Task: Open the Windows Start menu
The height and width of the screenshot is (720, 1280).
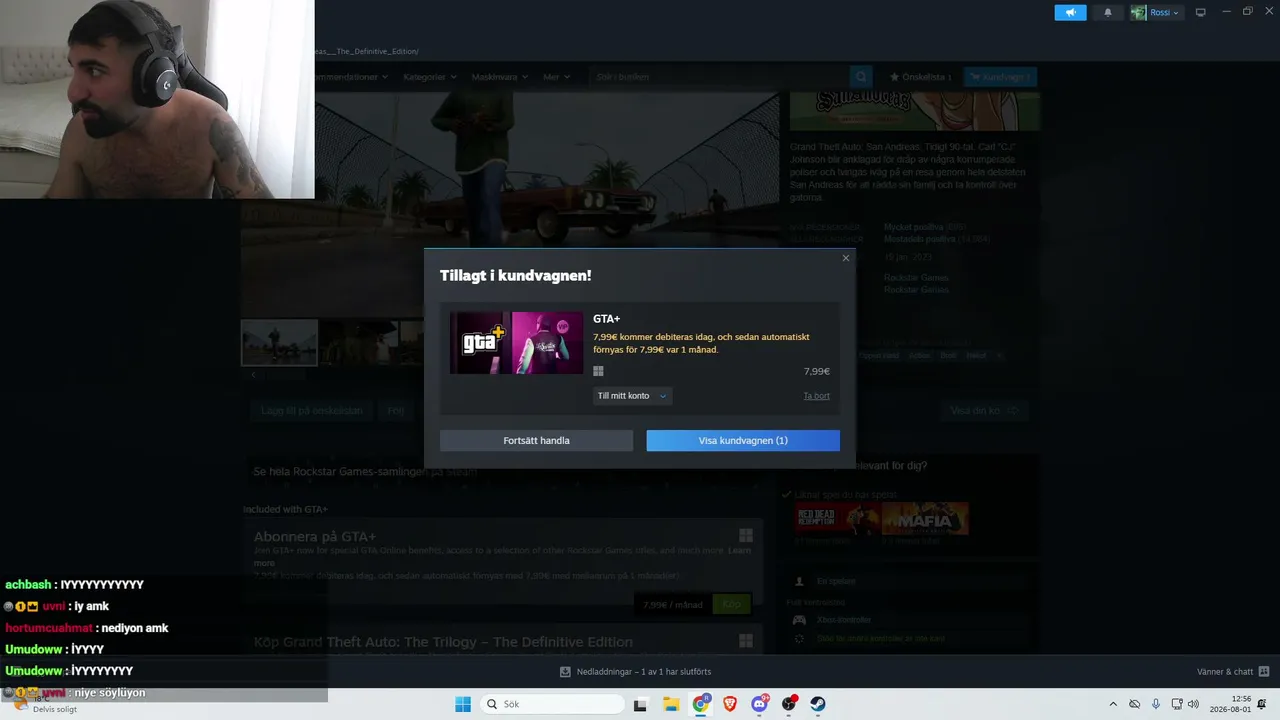Action: click(x=463, y=704)
